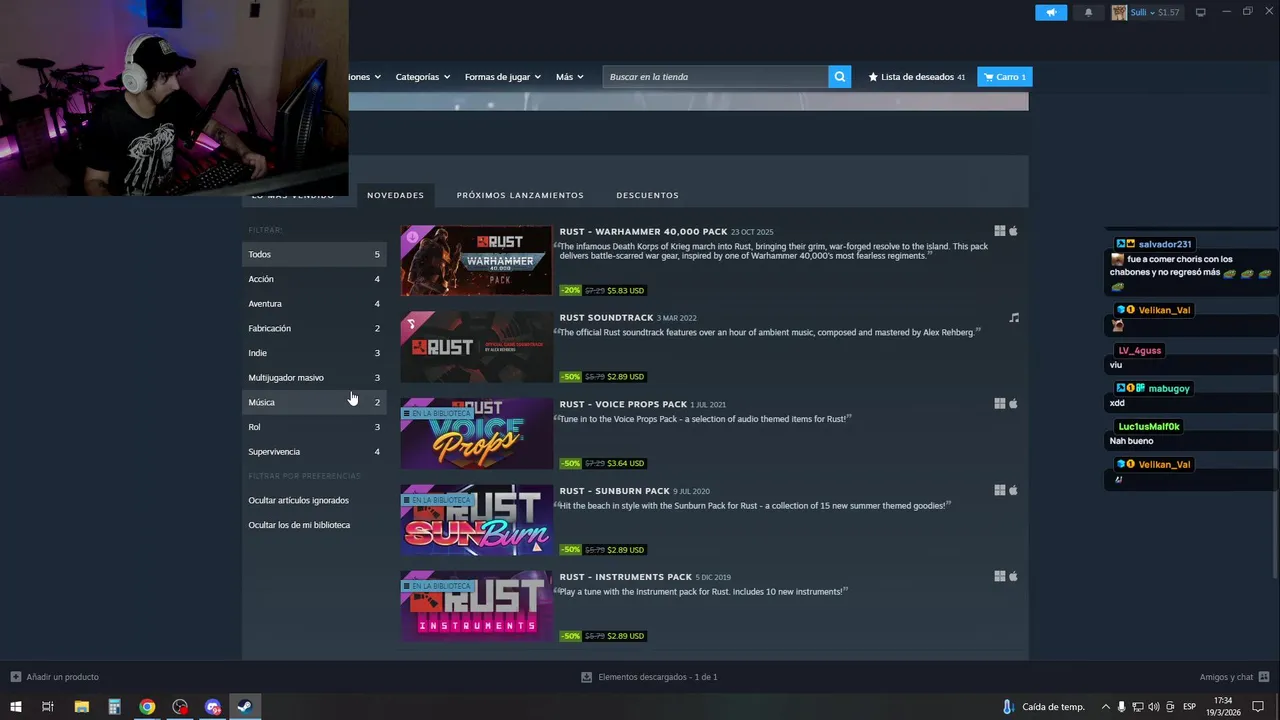The width and height of the screenshot is (1280, 720).
Task: Open RUST - VOICE PROPS PACK title
Action: (x=623, y=404)
